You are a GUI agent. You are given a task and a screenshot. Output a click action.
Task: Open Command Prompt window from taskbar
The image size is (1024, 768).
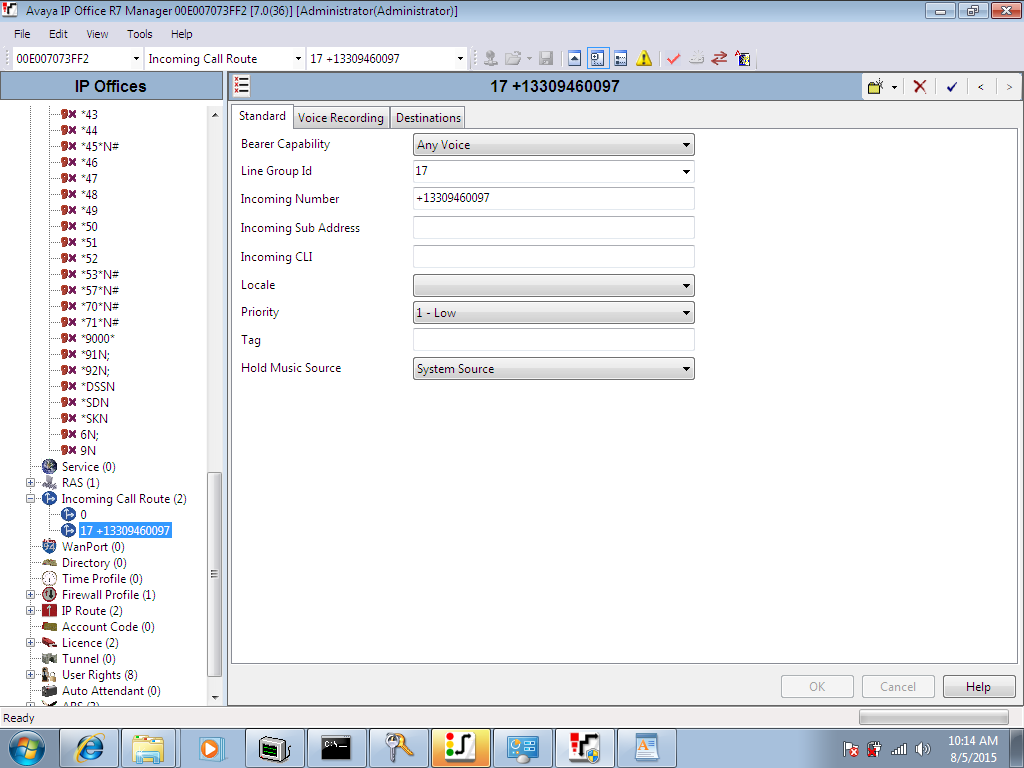(x=337, y=748)
